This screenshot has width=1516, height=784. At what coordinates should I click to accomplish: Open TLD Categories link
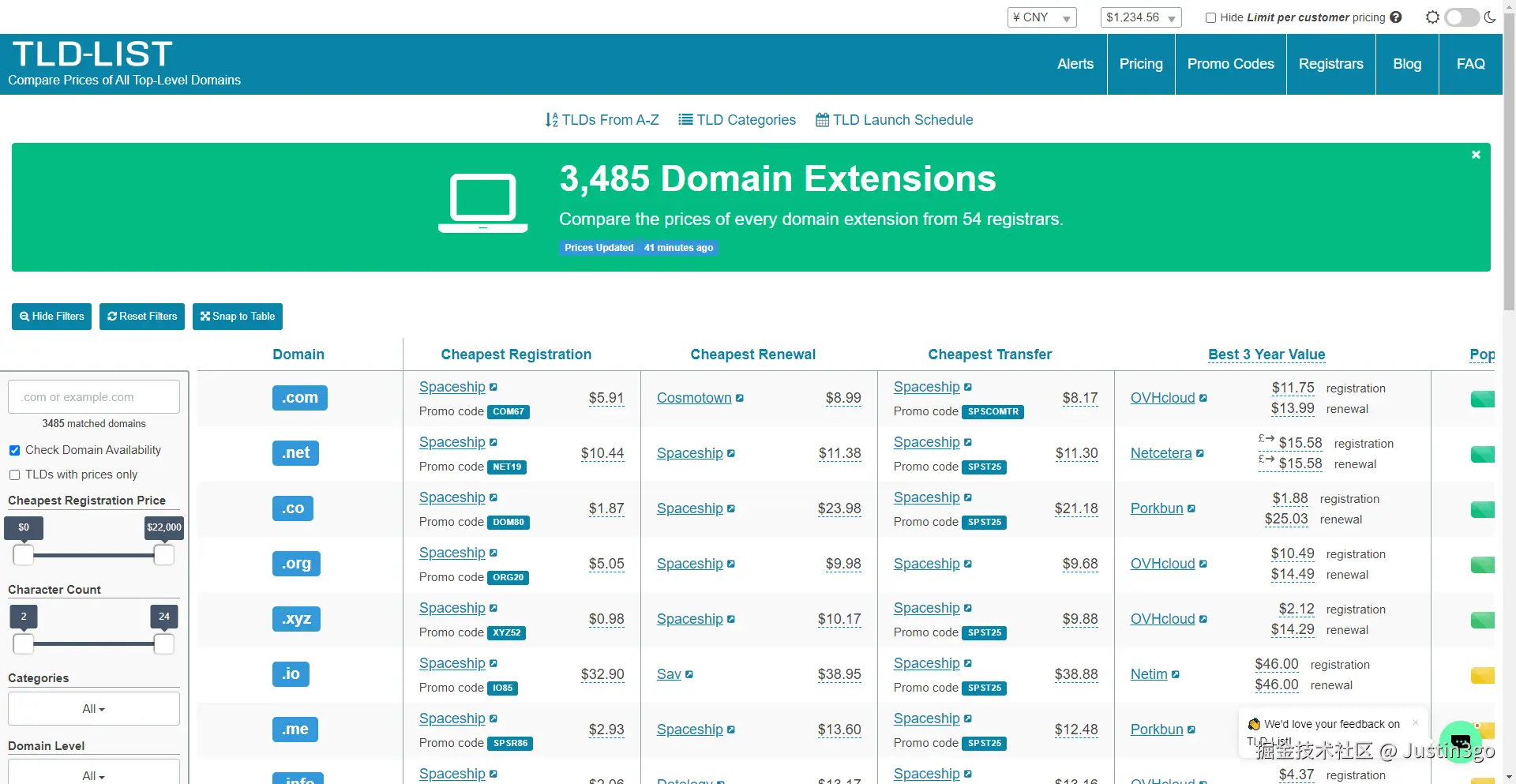point(737,120)
